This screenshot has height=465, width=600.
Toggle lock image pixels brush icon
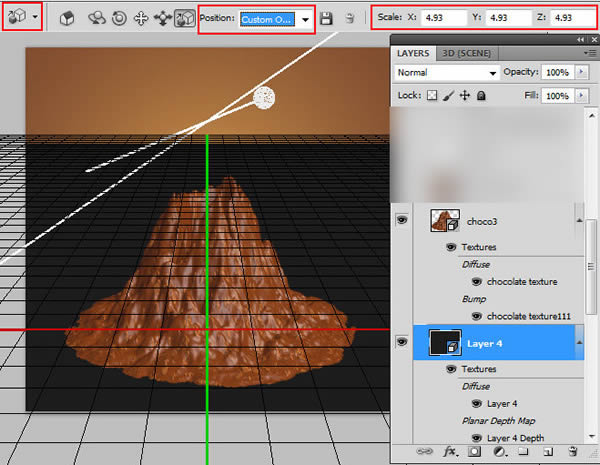[x=448, y=95]
